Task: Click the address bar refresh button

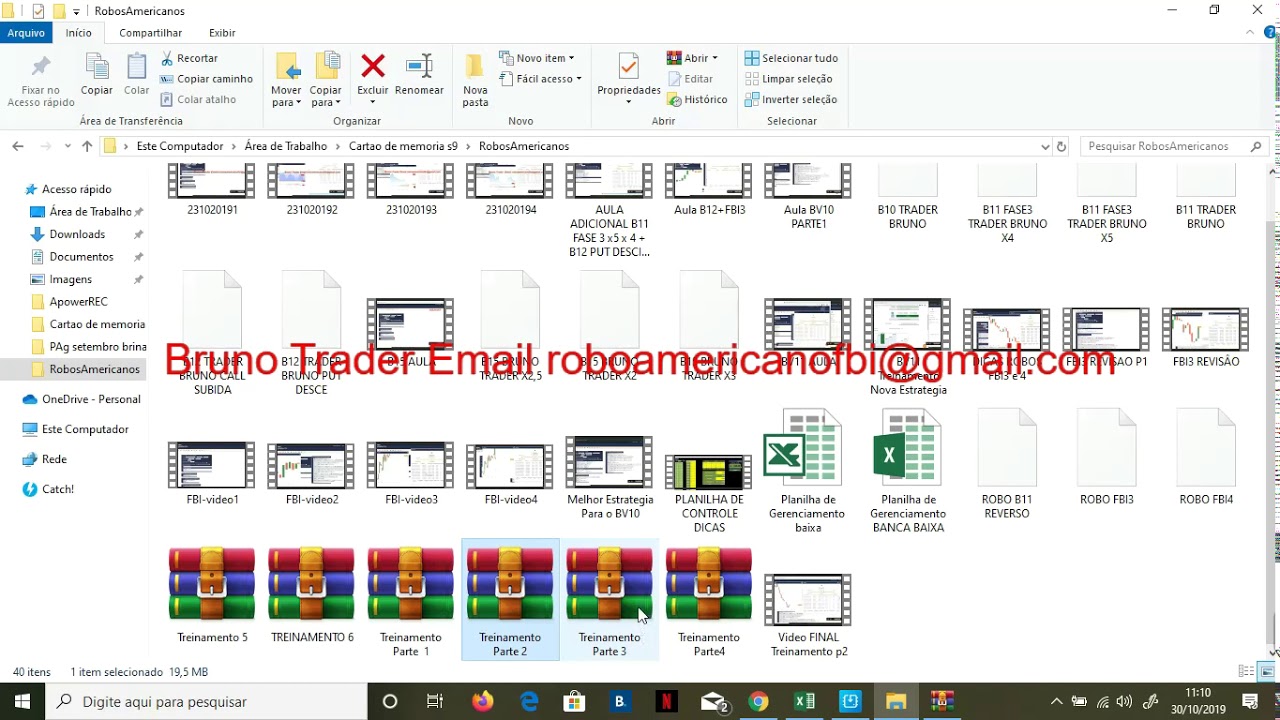Action: (x=1061, y=146)
